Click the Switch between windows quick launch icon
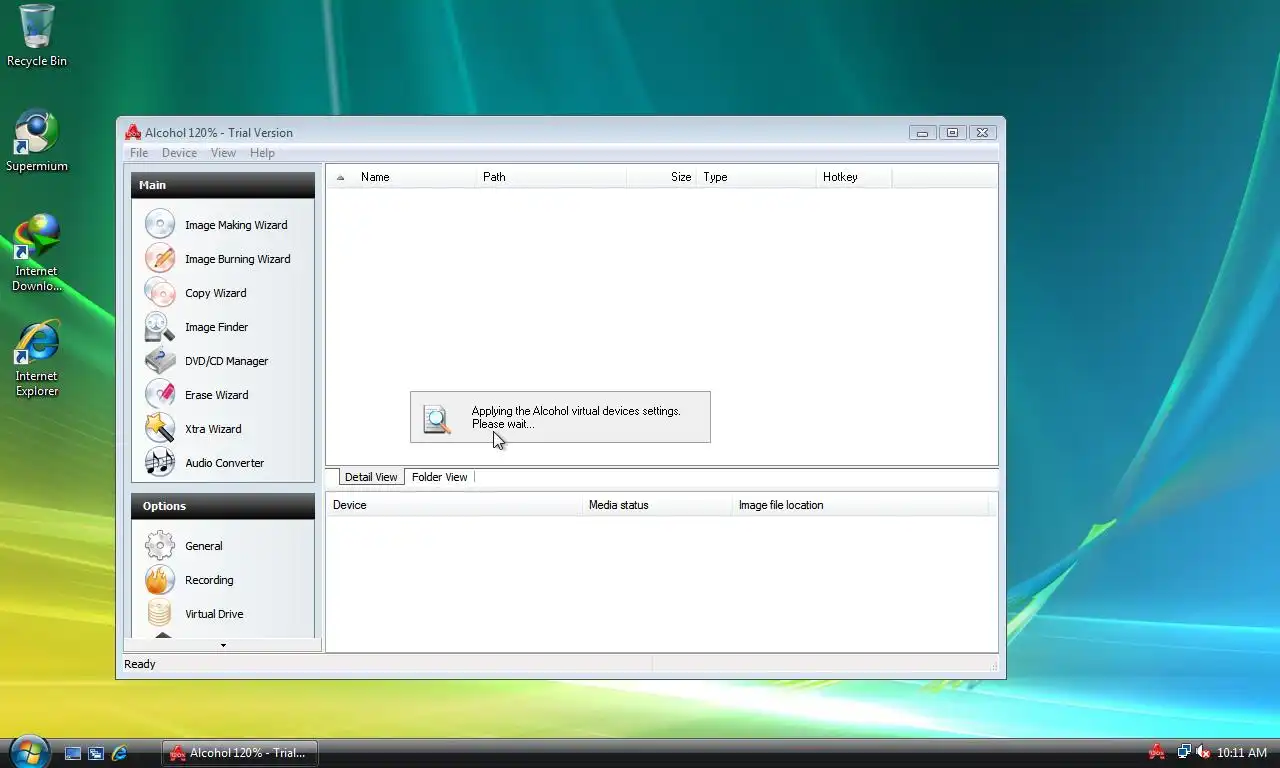The image size is (1280, 768). click(x=96, y=753)
